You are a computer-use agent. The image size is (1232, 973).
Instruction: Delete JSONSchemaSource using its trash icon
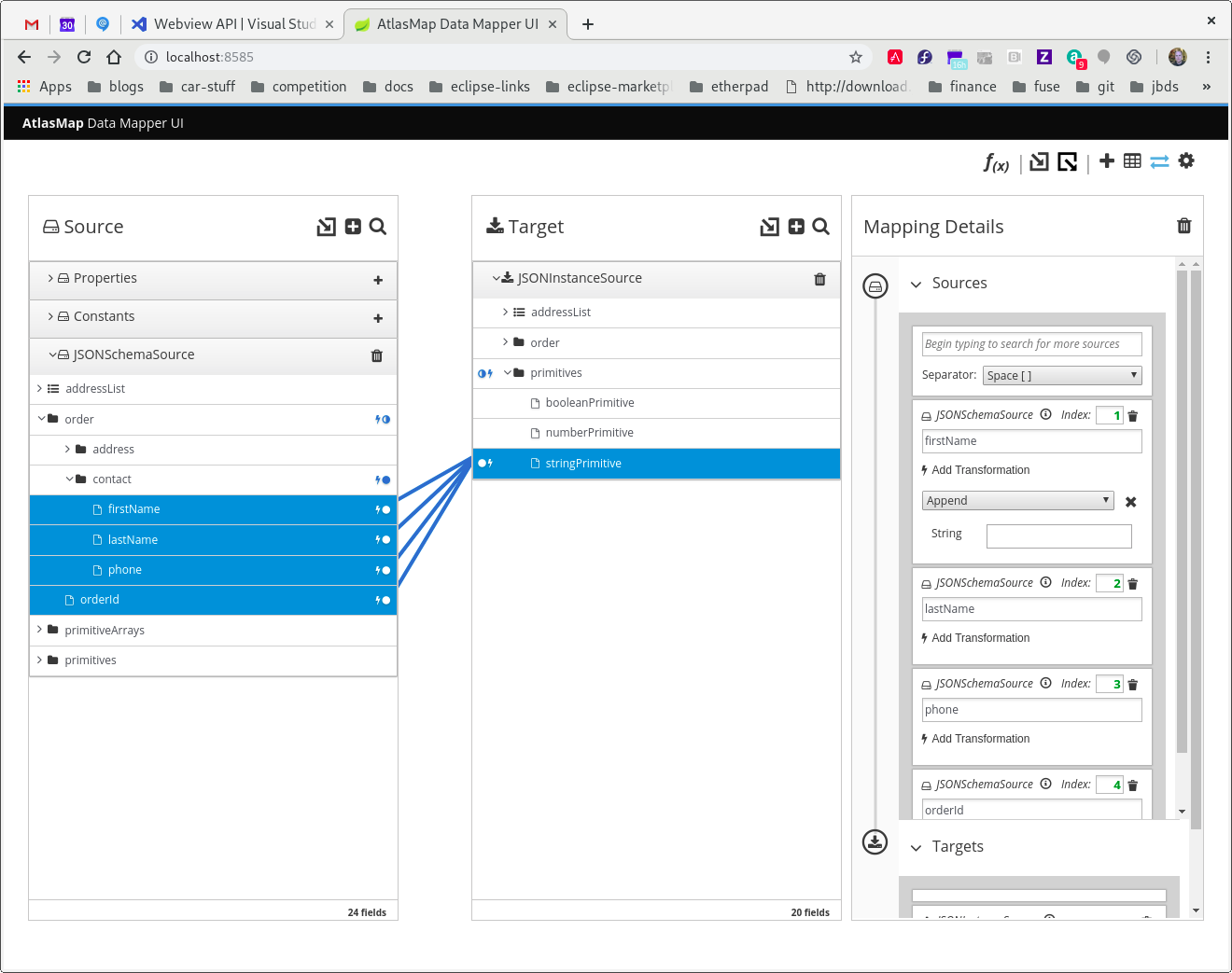376,354
